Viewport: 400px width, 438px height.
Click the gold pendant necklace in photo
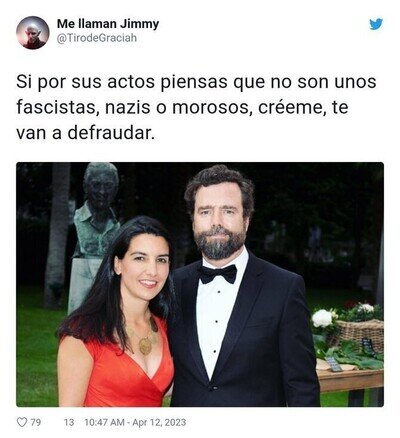[x=145, y=345]
